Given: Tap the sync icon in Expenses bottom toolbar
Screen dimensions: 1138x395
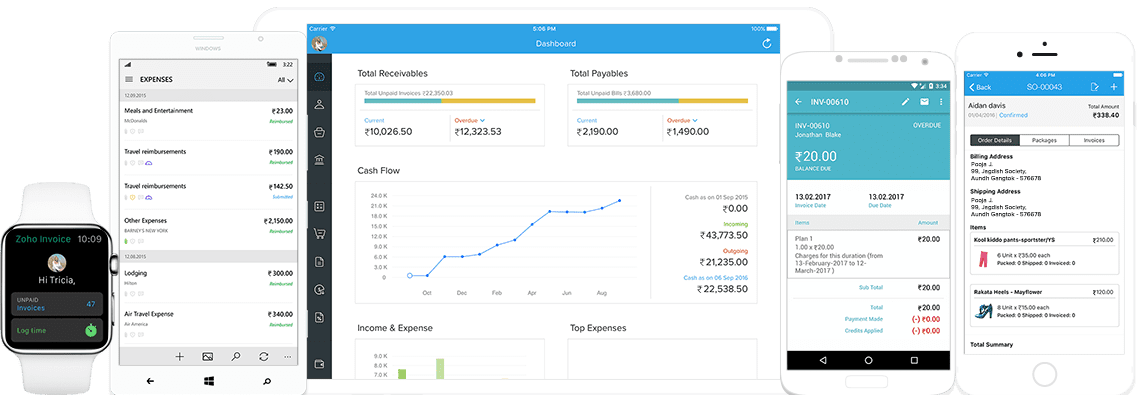Looking at the screenshot, I should 263,357.
